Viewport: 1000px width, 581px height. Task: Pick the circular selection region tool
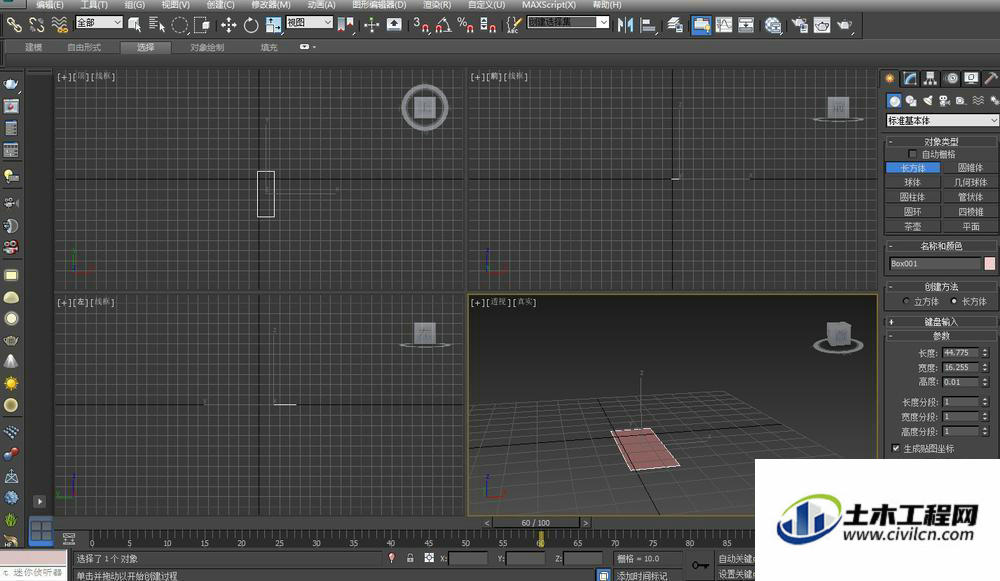(x=180, y=25)
